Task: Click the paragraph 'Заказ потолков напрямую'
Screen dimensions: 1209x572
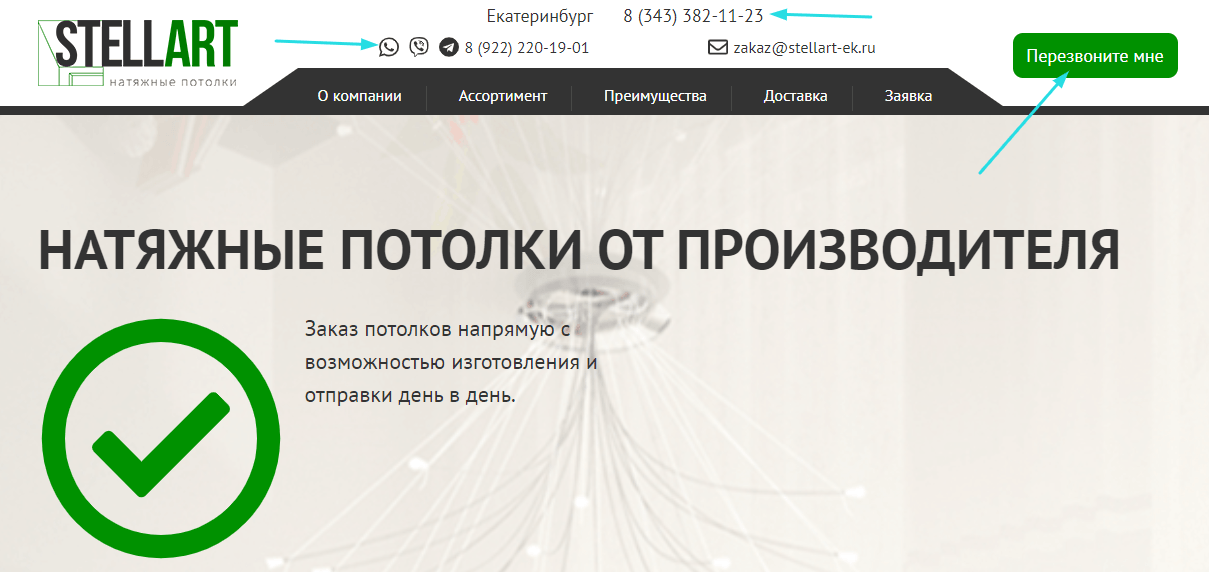Action: [451, 362]
